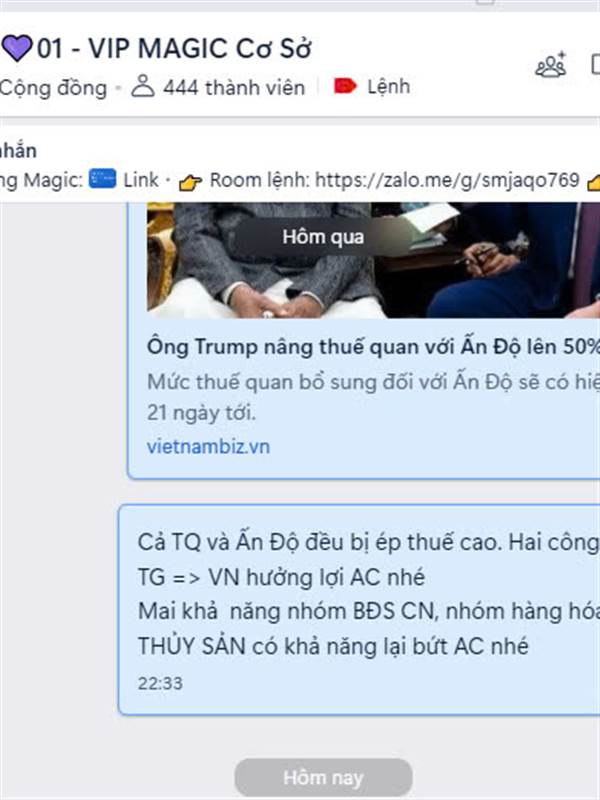The height and width of the screenshot is (800, 600).
Task: Click the red tag icon before Lệnh
Action: point(345,86)
